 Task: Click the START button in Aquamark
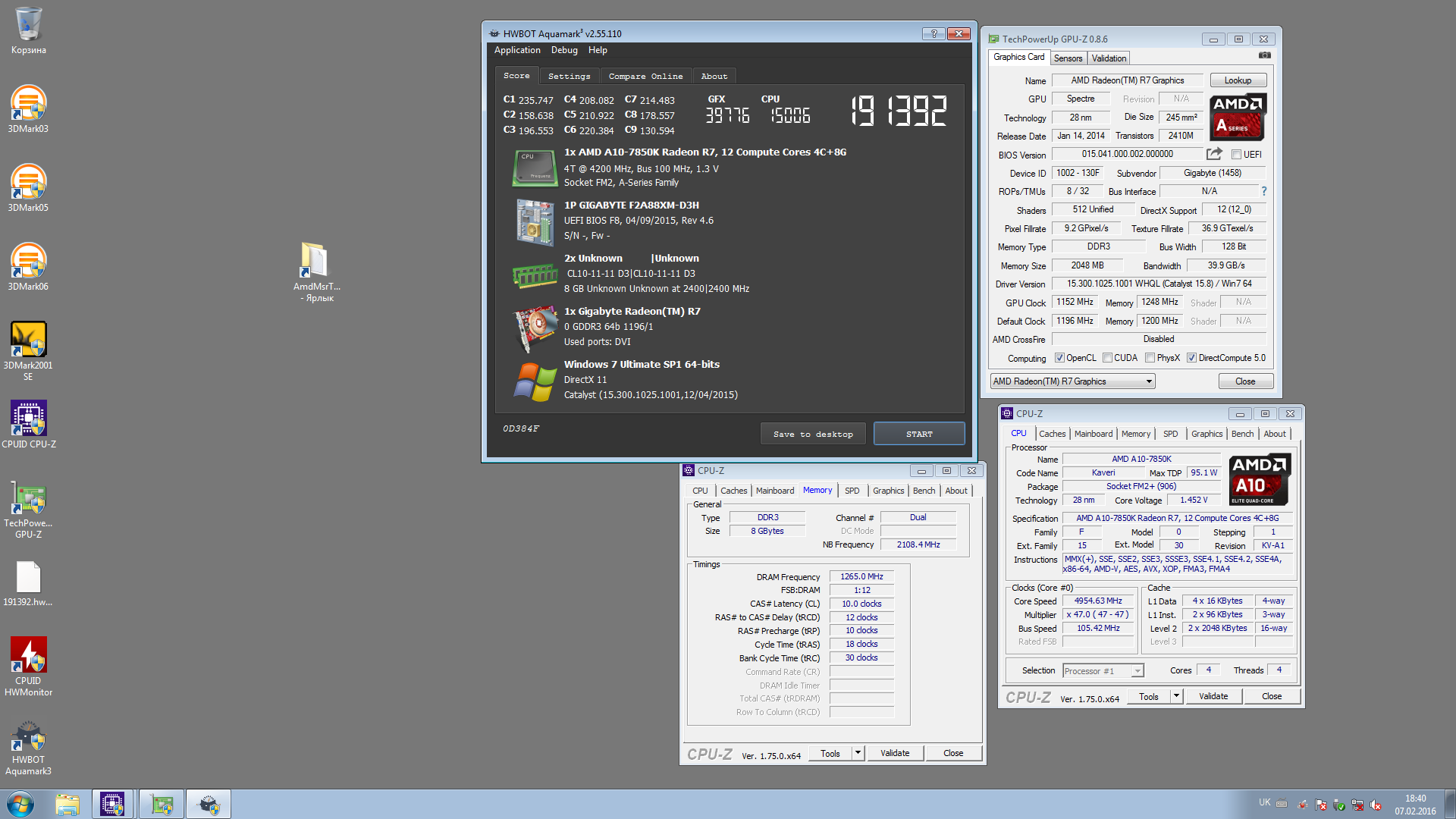pyautogui.click(x=919, y=434)
